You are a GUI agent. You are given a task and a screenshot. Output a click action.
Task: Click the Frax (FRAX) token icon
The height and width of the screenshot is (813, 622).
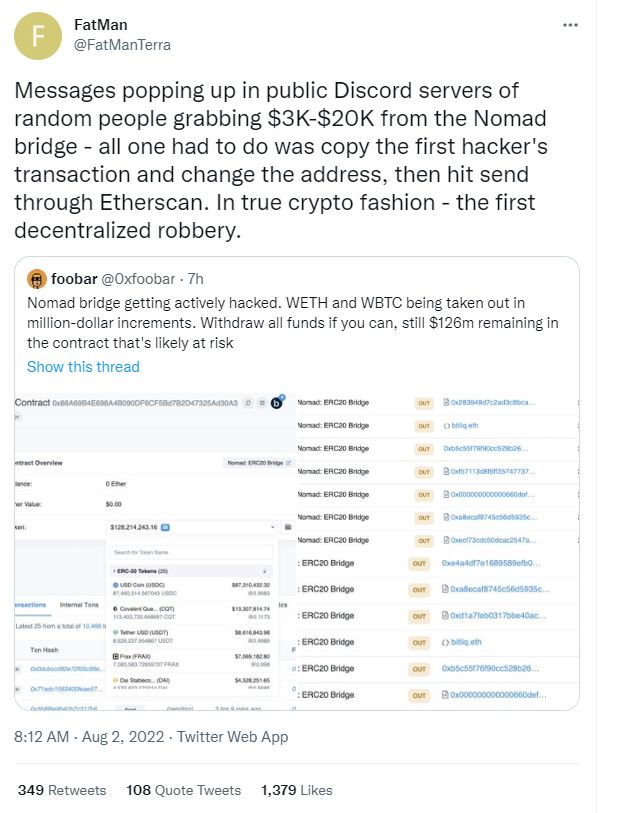pos(114,655)
